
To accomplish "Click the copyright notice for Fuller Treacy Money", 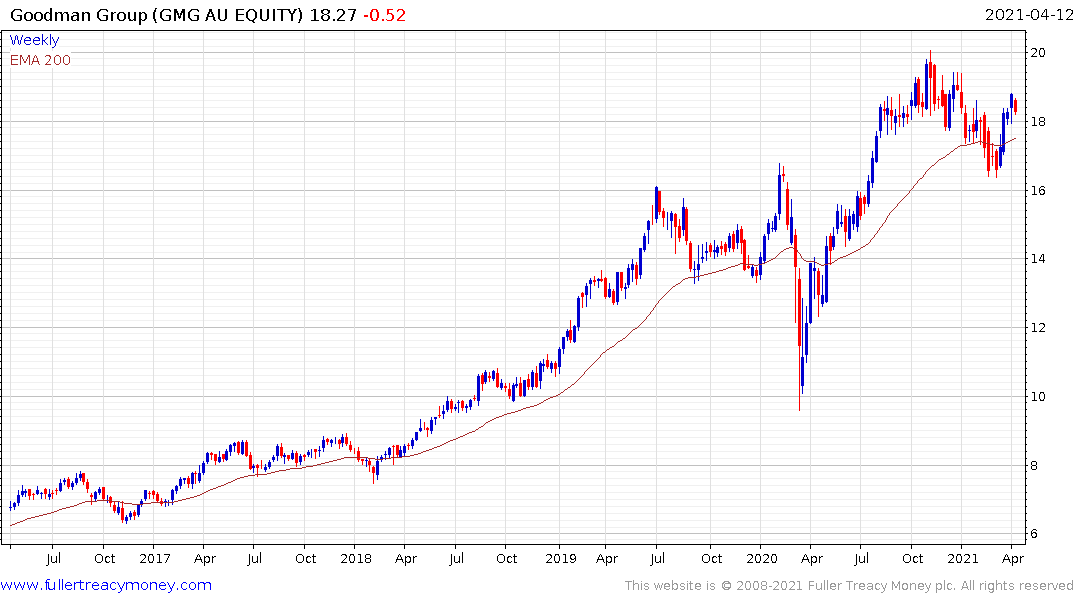I will click(849, 586).
